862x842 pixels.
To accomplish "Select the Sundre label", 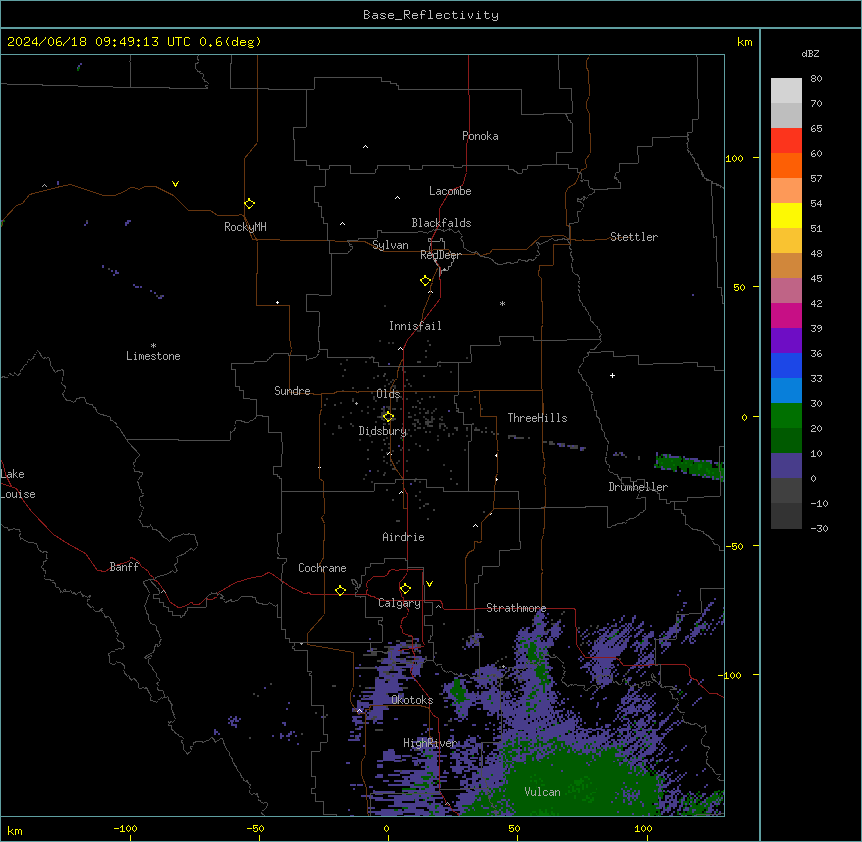I will (x=292, y=391).
